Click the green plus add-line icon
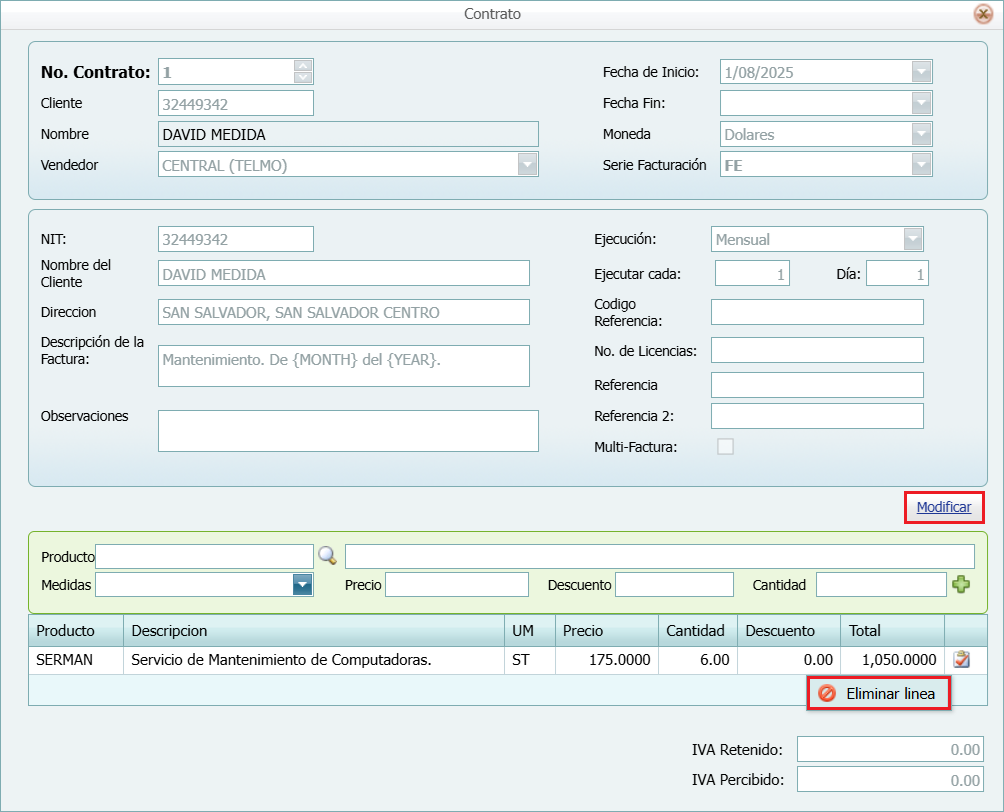This screenshot has height=812, width=1004. tap(961, 585)
